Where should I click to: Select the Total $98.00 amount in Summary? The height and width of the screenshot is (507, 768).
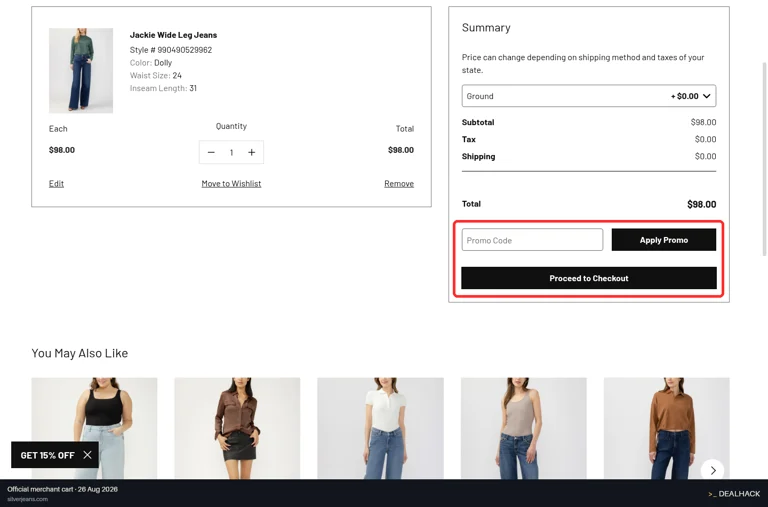point(701,204)
